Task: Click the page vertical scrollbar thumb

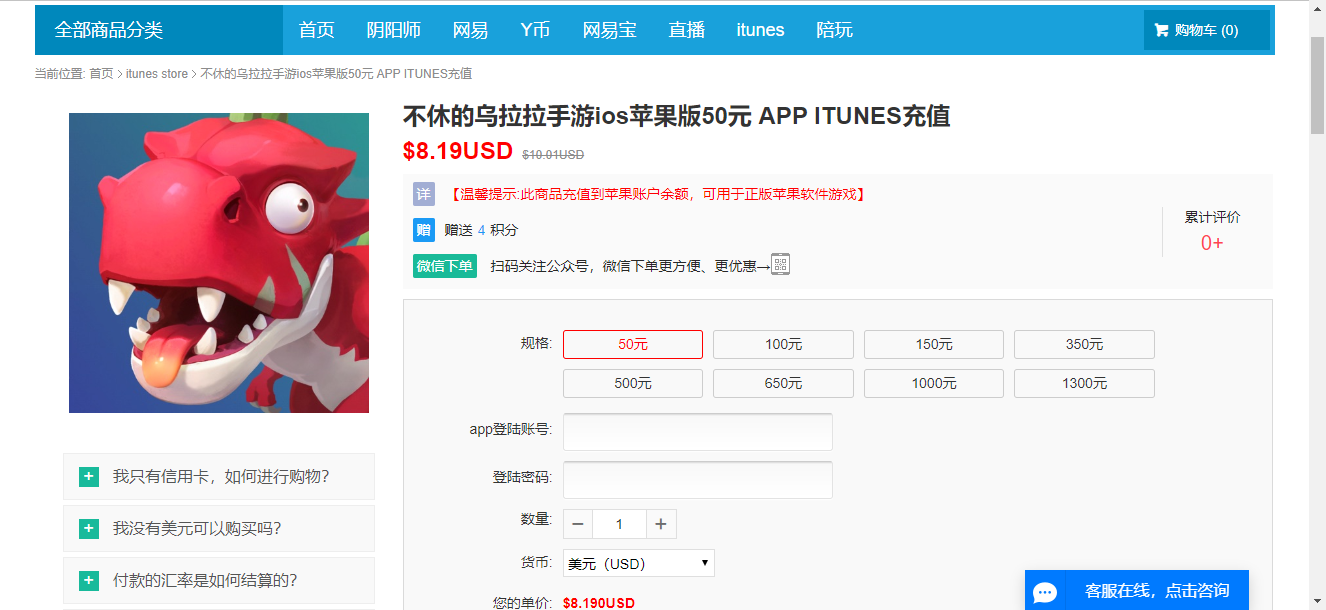Action: click(1317, 84)
